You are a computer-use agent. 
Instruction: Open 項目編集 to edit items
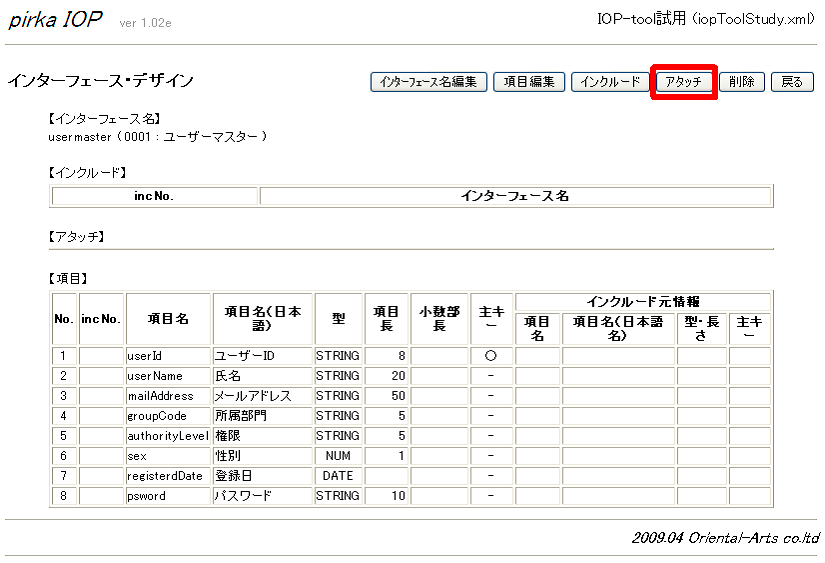click(529, 82)
